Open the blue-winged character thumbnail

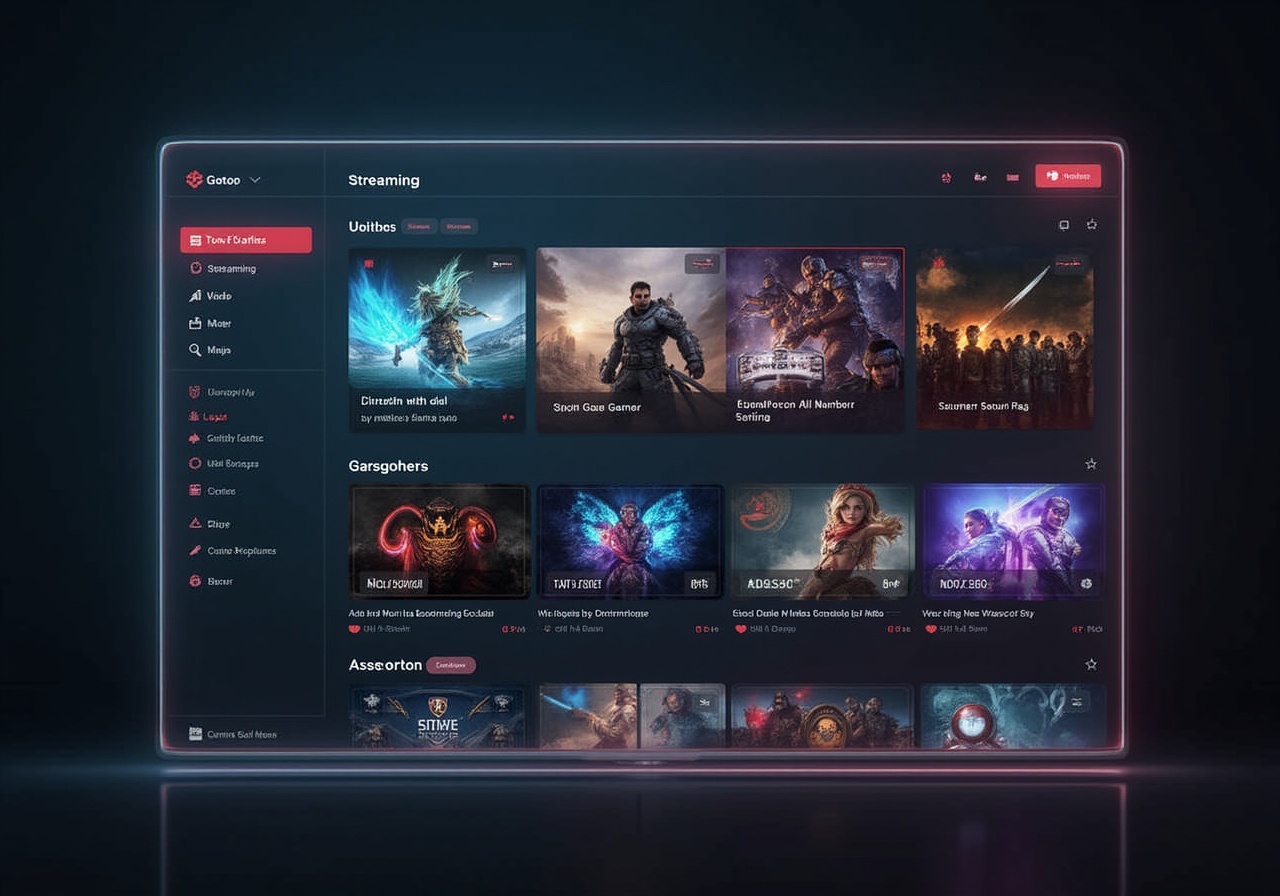[629, 540]
